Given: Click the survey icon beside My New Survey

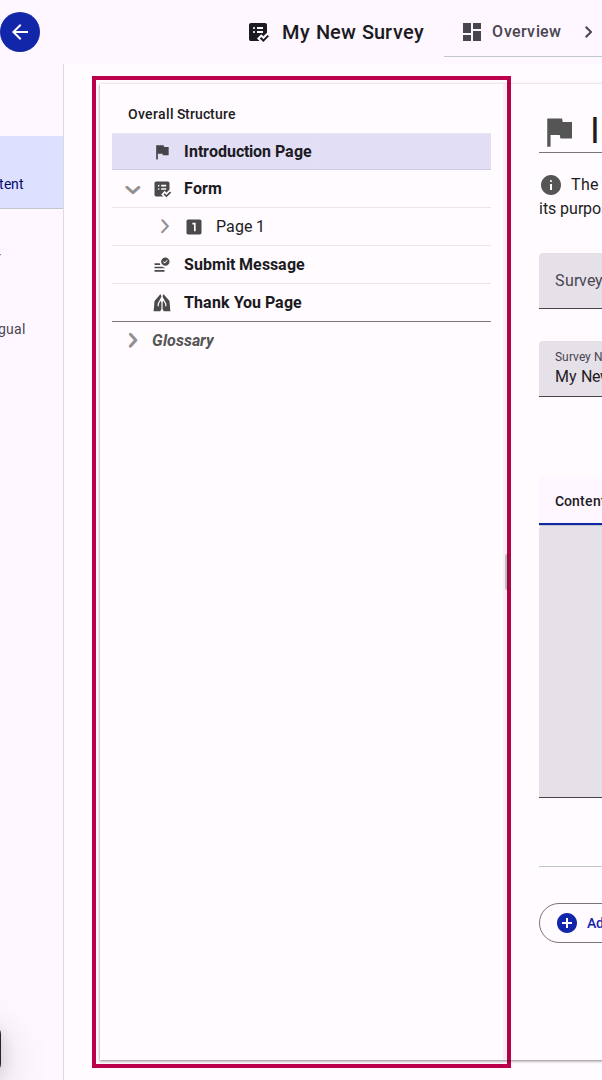Looking at the screenshot, I should pos(258,32).
